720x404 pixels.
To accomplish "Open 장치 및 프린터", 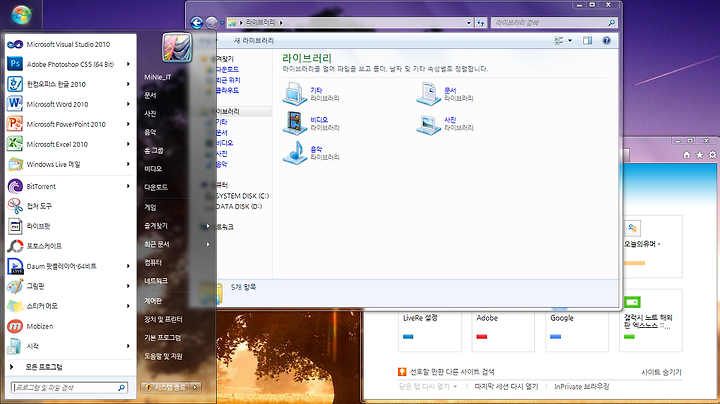I will 163,319.
